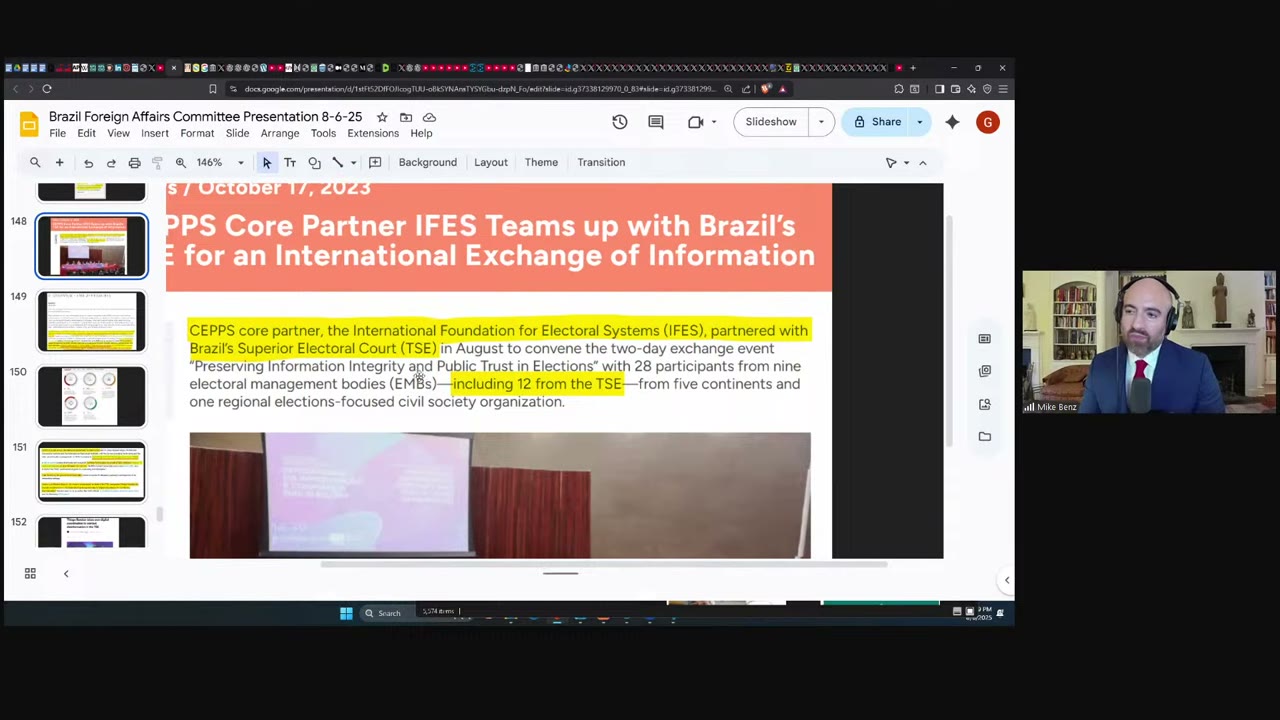Click the presentation title text

[x=205, y=117]
